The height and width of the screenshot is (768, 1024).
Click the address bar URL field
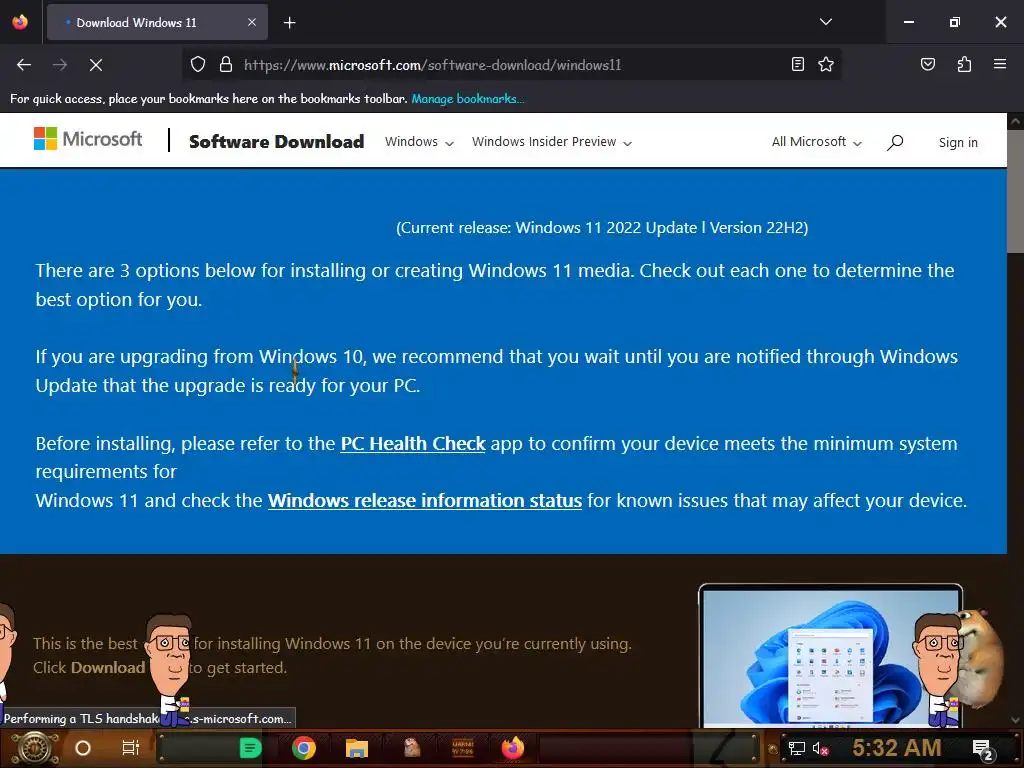[513, 65]
